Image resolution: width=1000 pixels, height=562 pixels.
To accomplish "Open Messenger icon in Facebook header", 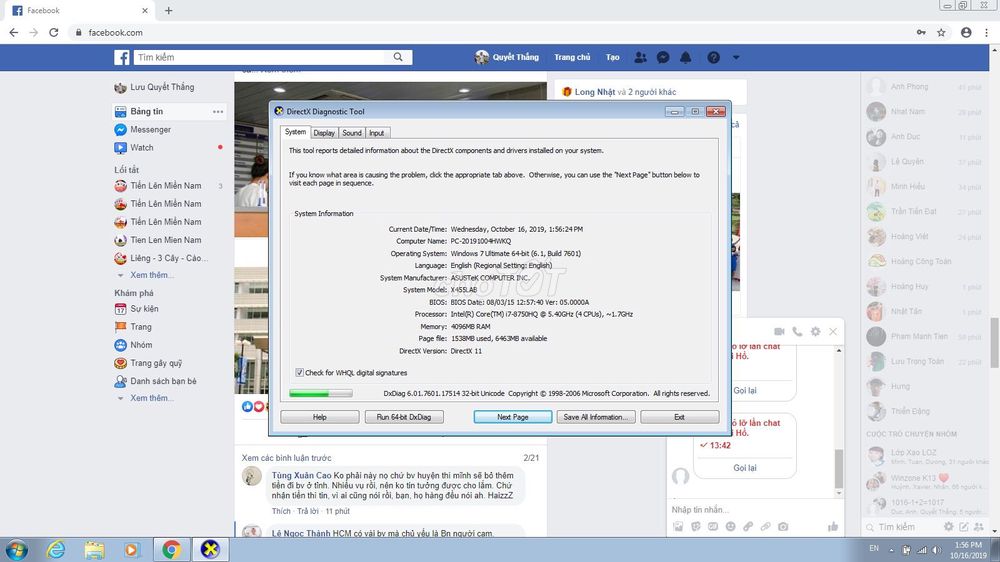I will tap(663, 57).
